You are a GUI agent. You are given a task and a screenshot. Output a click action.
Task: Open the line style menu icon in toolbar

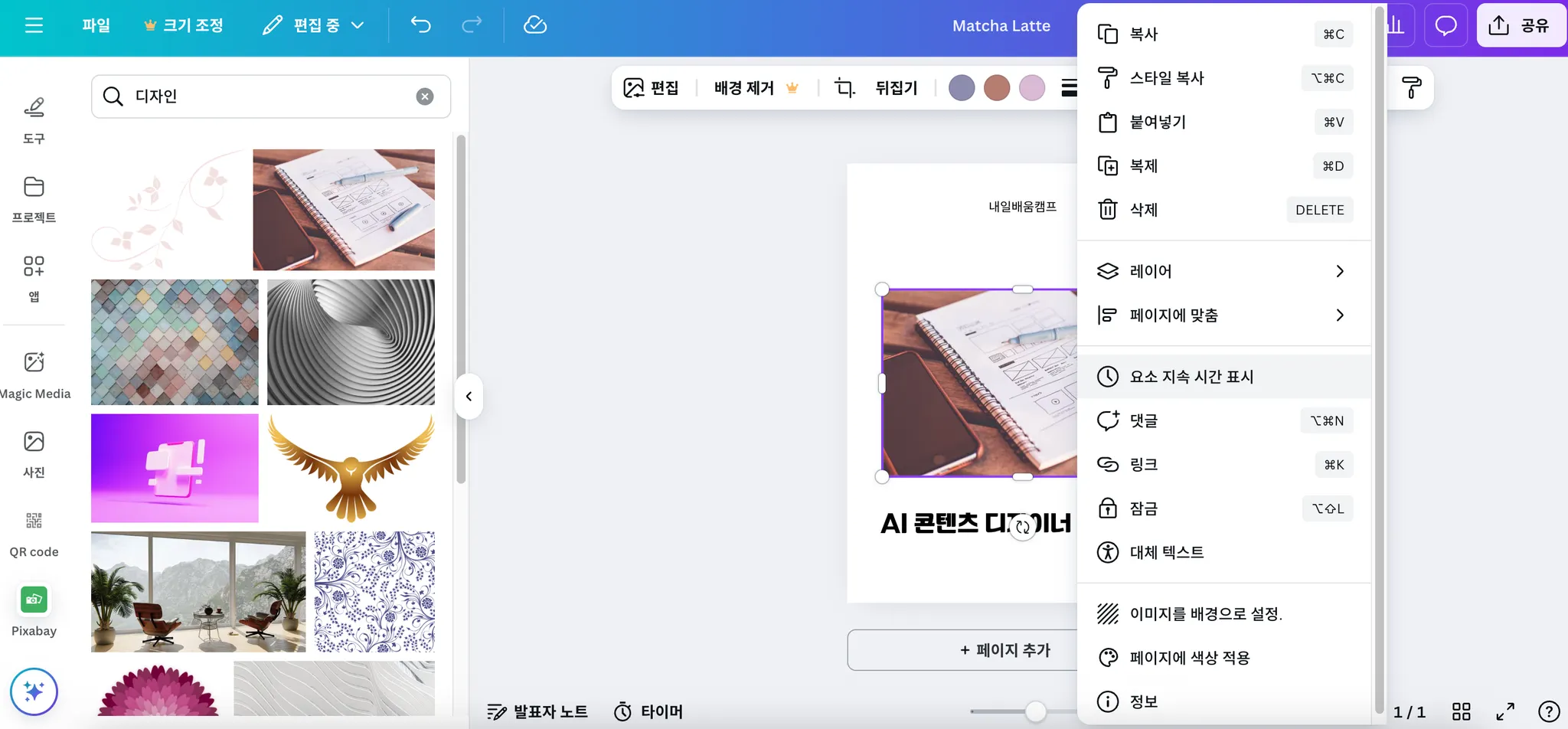click(x=1069, y=88)
